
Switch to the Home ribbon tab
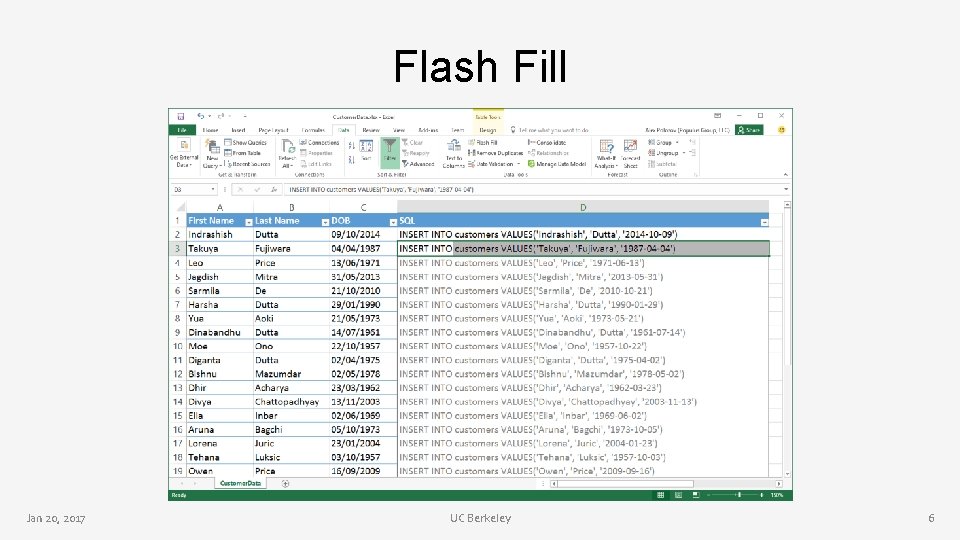[x=210, y=130]
